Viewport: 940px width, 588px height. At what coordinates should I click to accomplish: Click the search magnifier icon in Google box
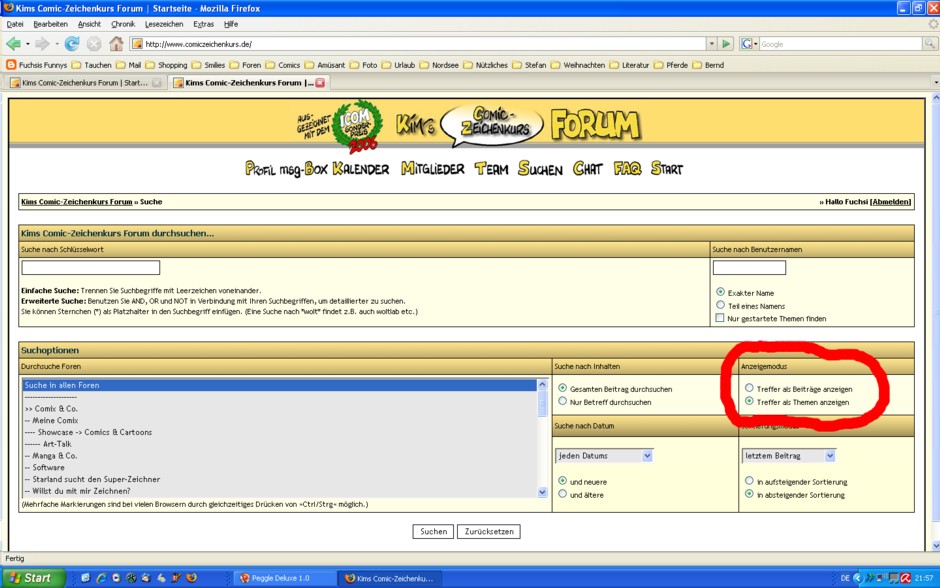pos(930,44)
